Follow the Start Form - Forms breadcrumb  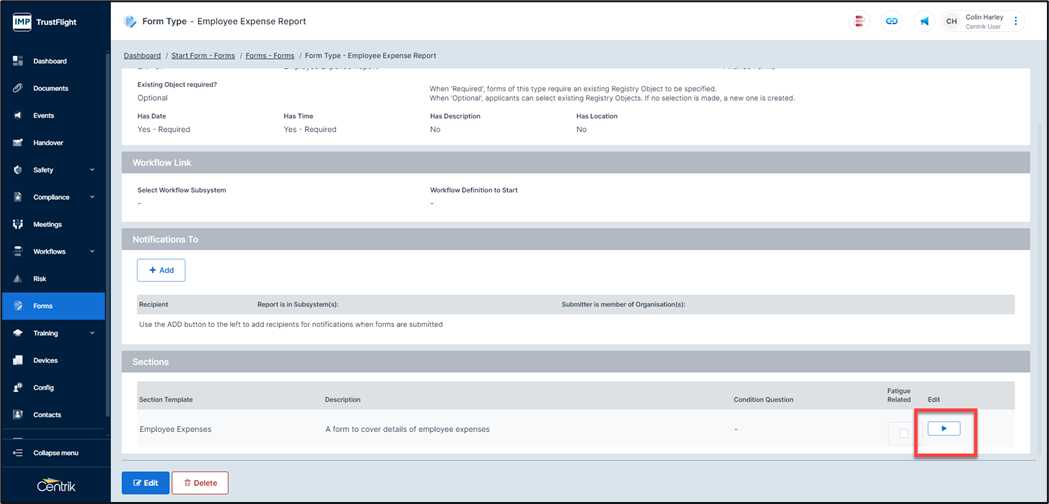tap(203, 56)
